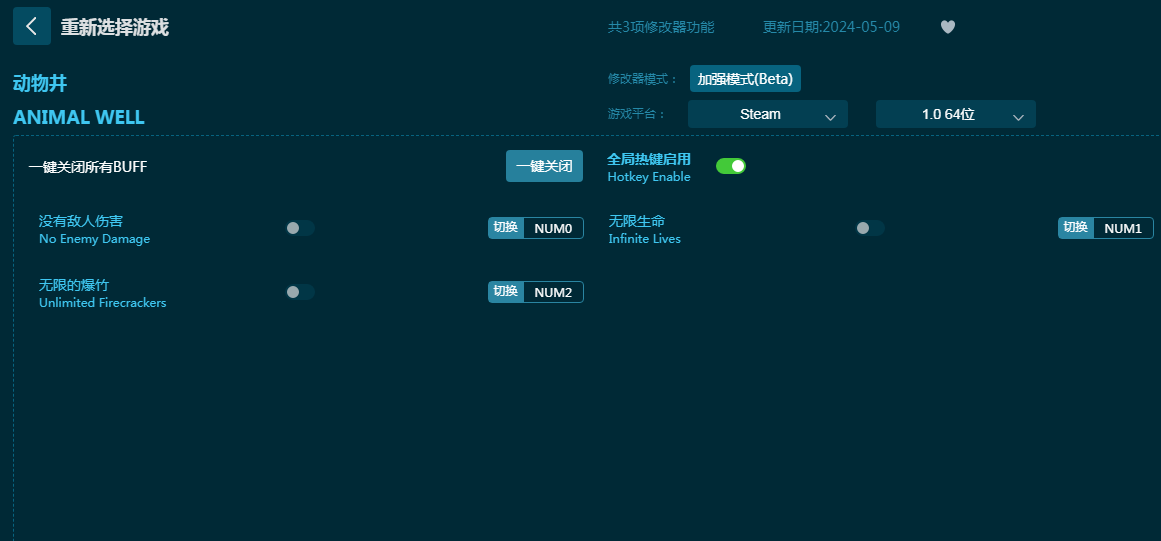Click the No Enemy Damage label
Image resolution: width=1161 pixels, height=541 pixels.
[95, 239]
